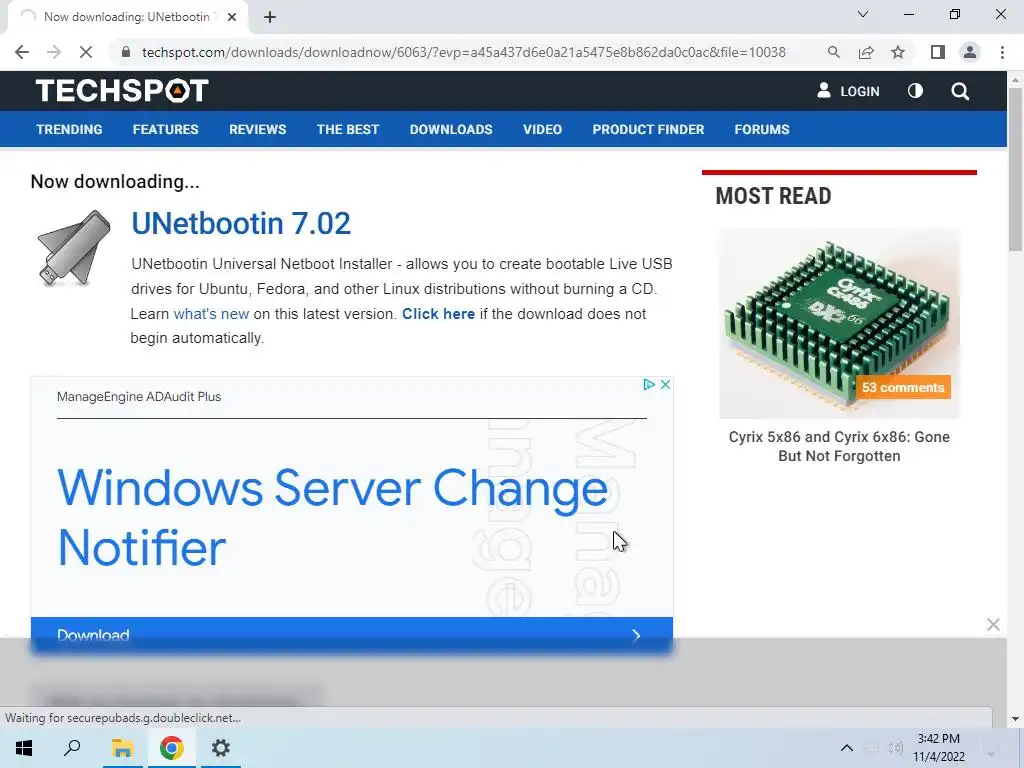Image resolution: width=1024 pixels, height=768 pixels.
Task: Share this page via the share icon
Action: [x=866, y=52]
